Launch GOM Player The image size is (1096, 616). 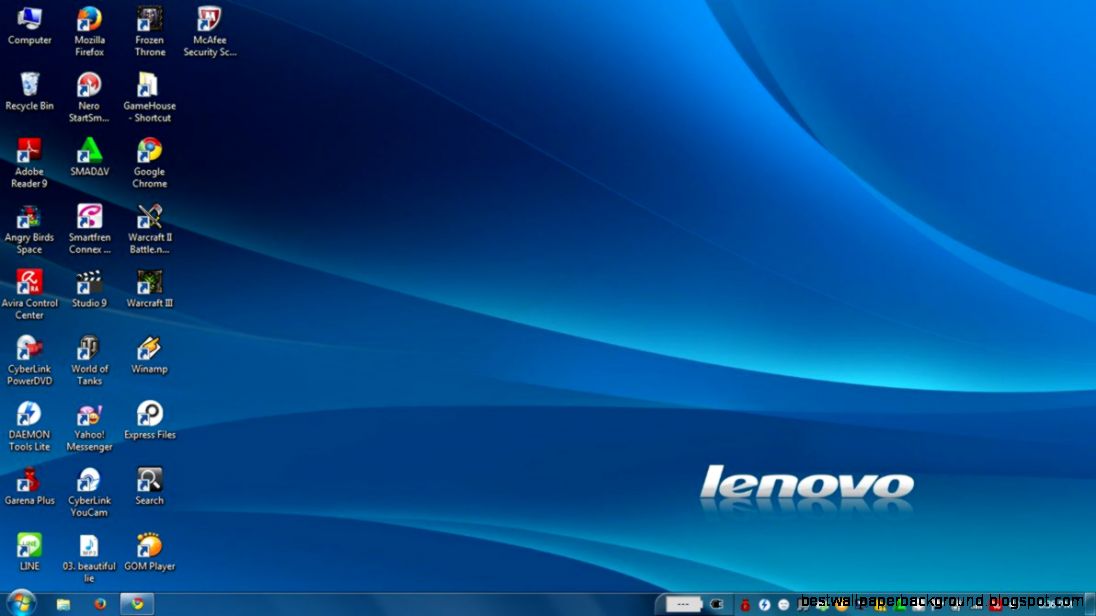[x=150, y=552]
